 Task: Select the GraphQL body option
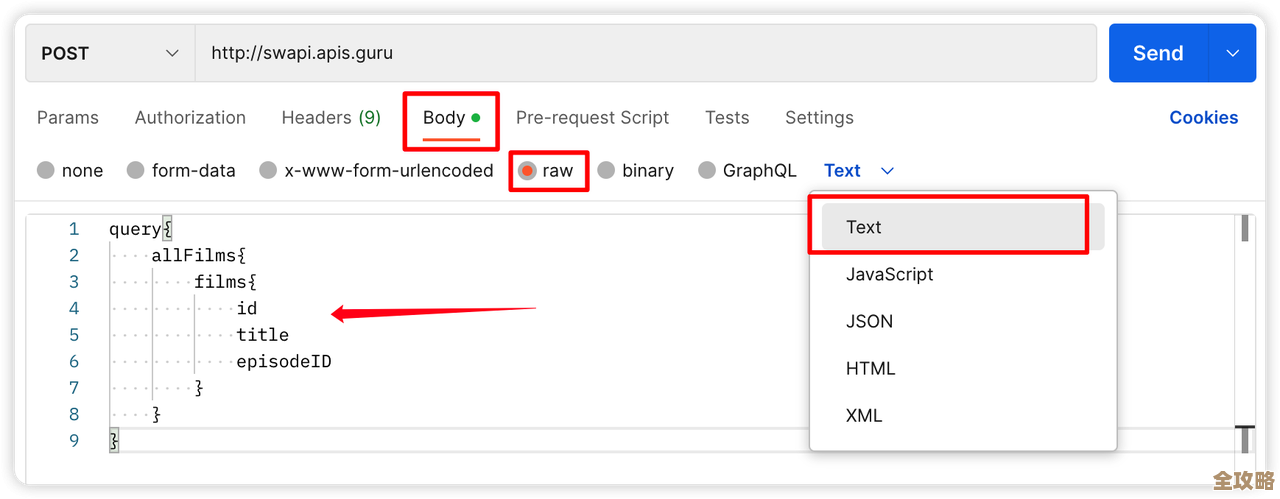point(707,171)
